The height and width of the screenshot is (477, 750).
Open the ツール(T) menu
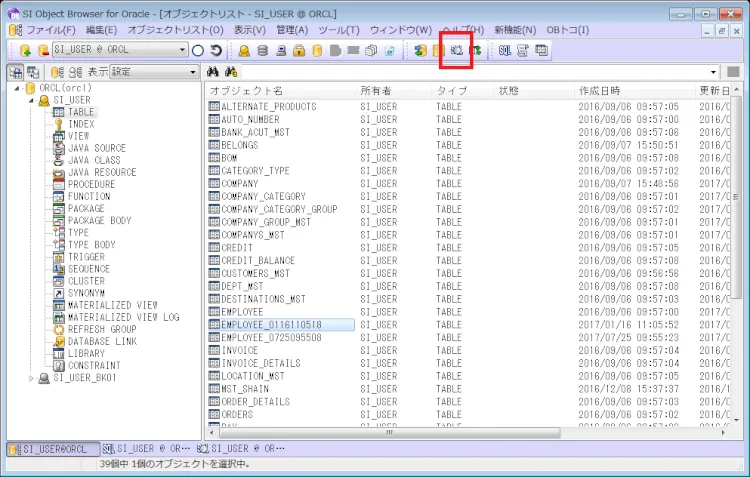coord(339,30)
